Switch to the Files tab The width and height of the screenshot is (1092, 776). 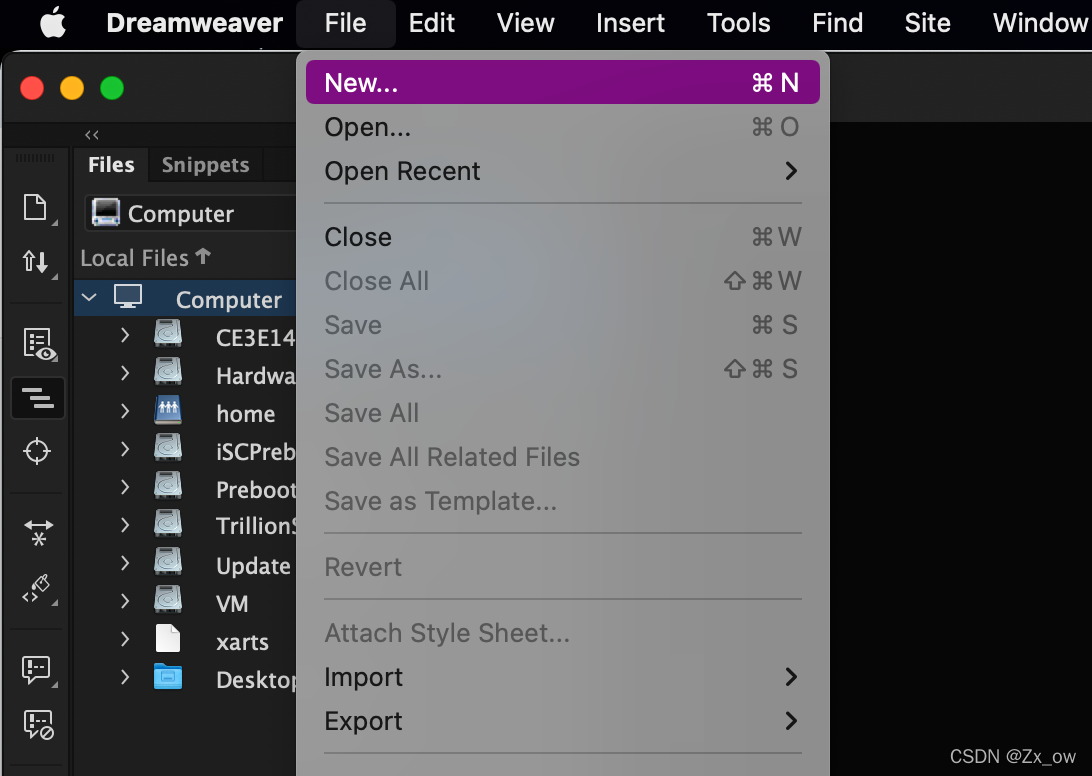point(111,164)
